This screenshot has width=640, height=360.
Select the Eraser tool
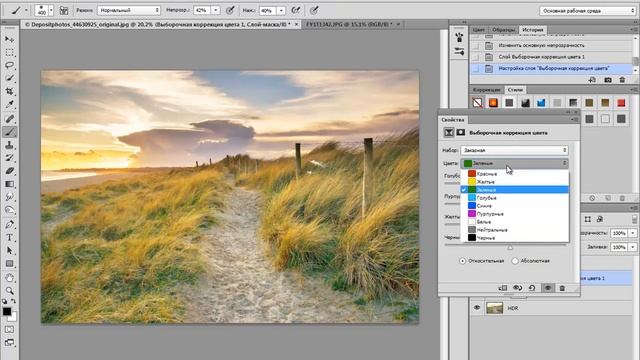(x=9, y=171)
